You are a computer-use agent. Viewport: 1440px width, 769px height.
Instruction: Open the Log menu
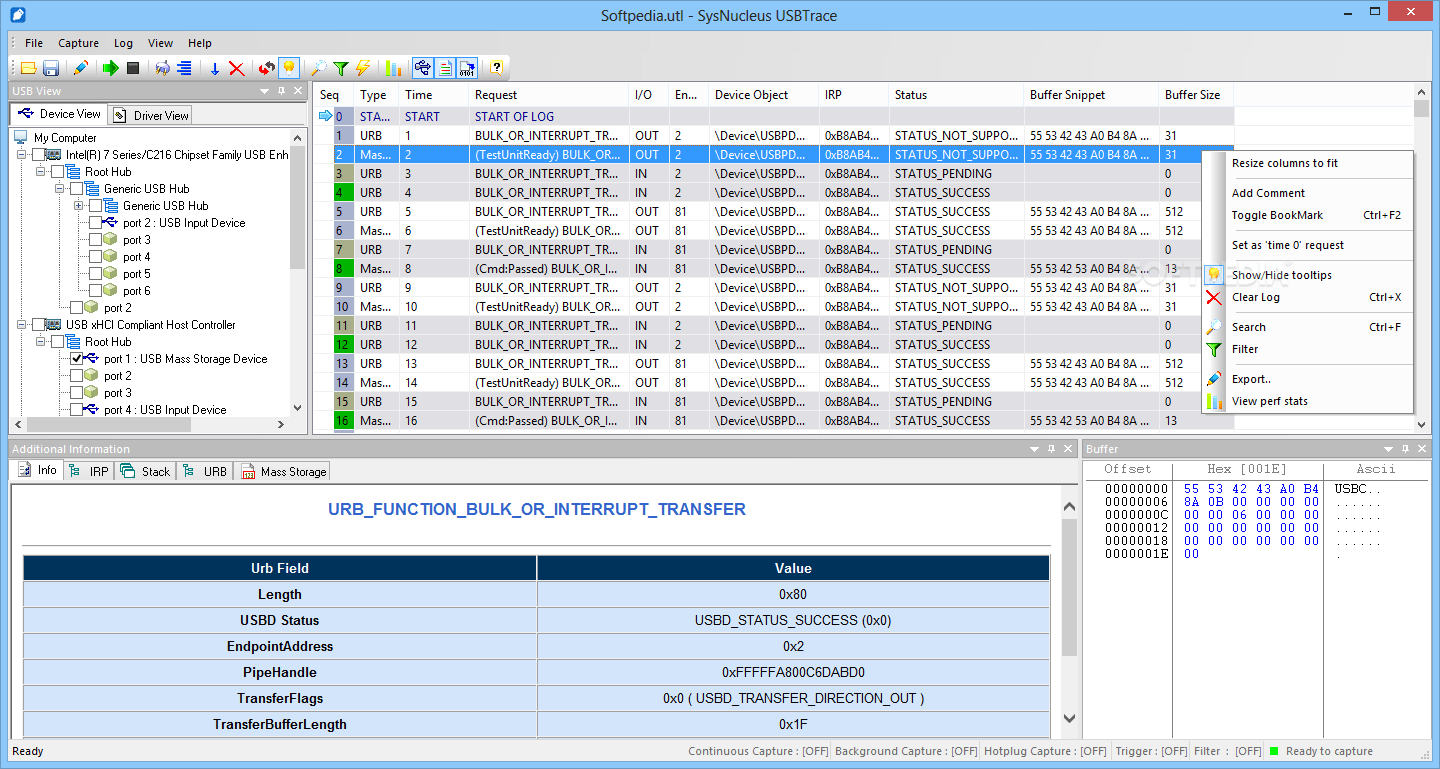pyautogui.click(x=123, y=43)
